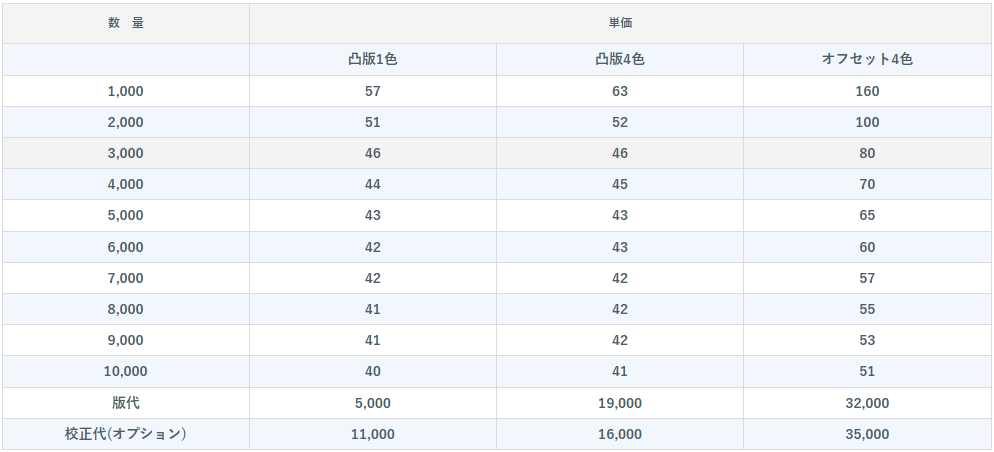Click the 1,000 quantity row label
Viewport: 994px width, 452px height.
[126, 91]
